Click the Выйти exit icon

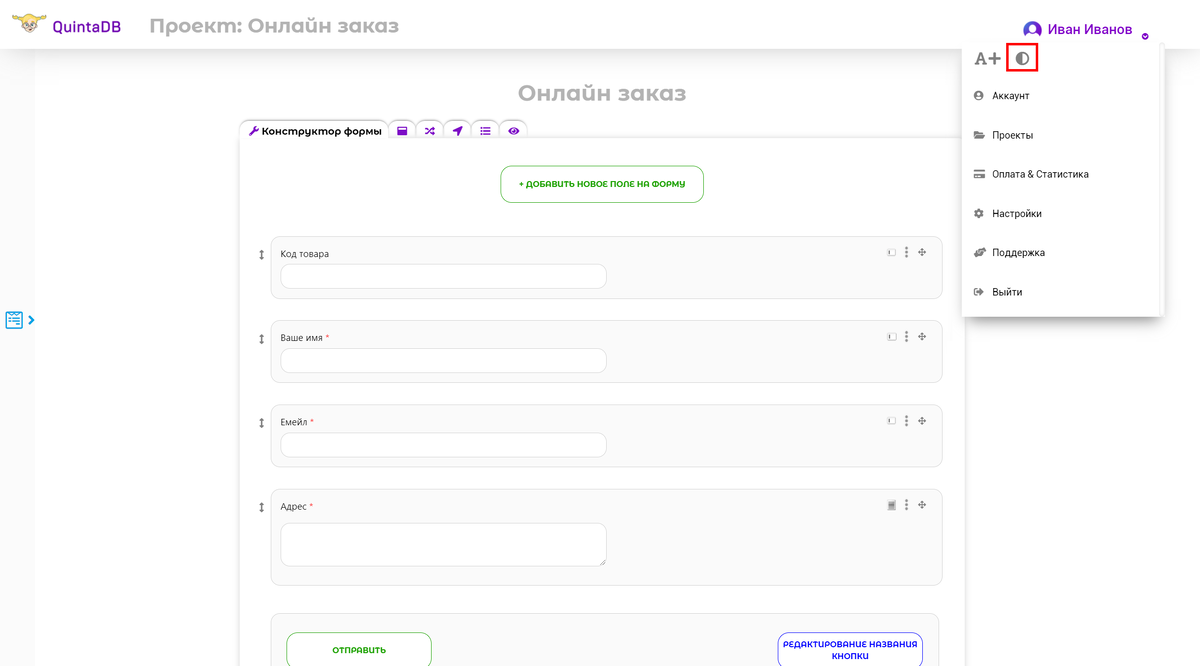[979, 292]
